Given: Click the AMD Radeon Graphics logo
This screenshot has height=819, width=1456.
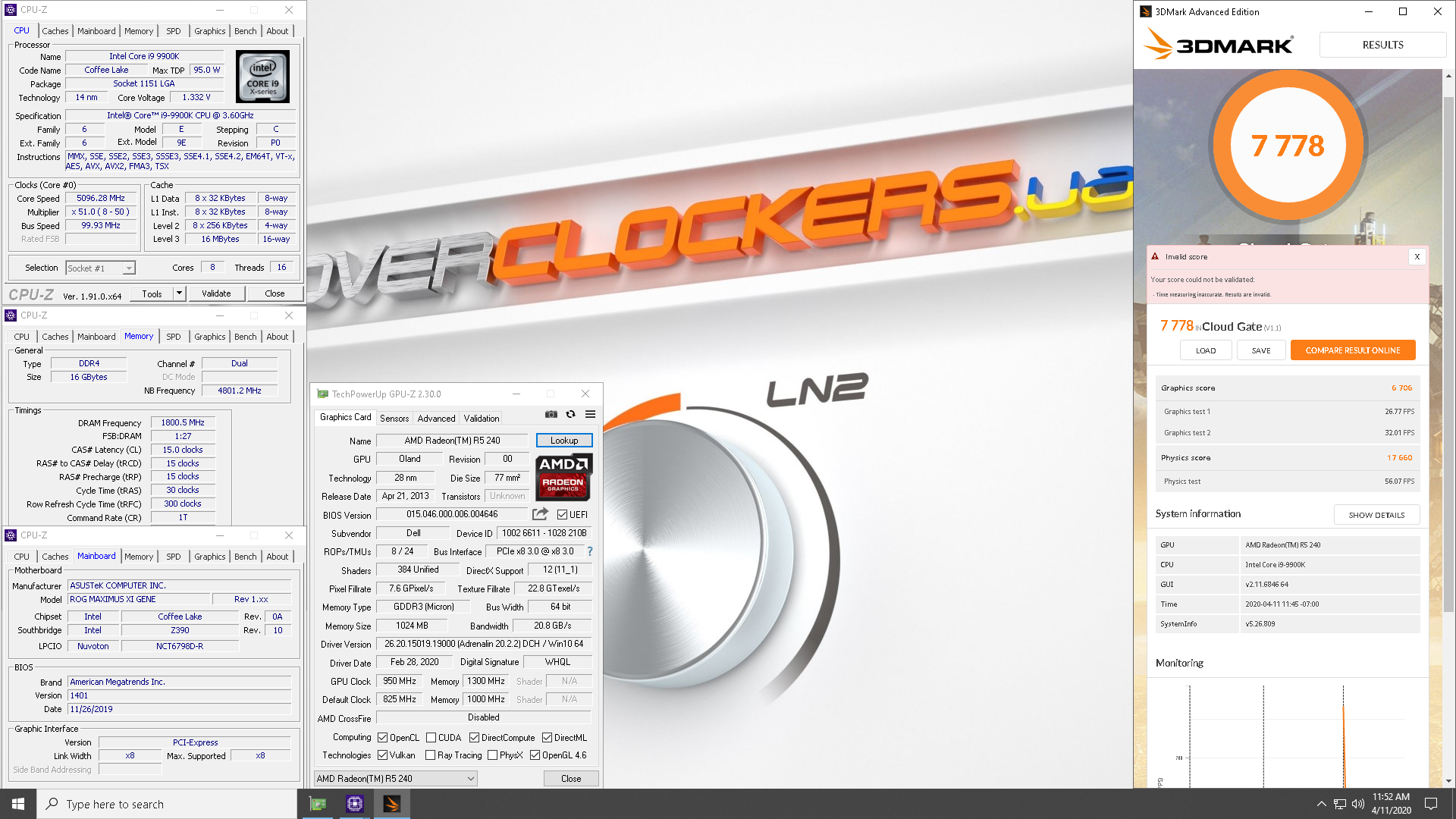Looking at the screenshot, I should [563, 477].
